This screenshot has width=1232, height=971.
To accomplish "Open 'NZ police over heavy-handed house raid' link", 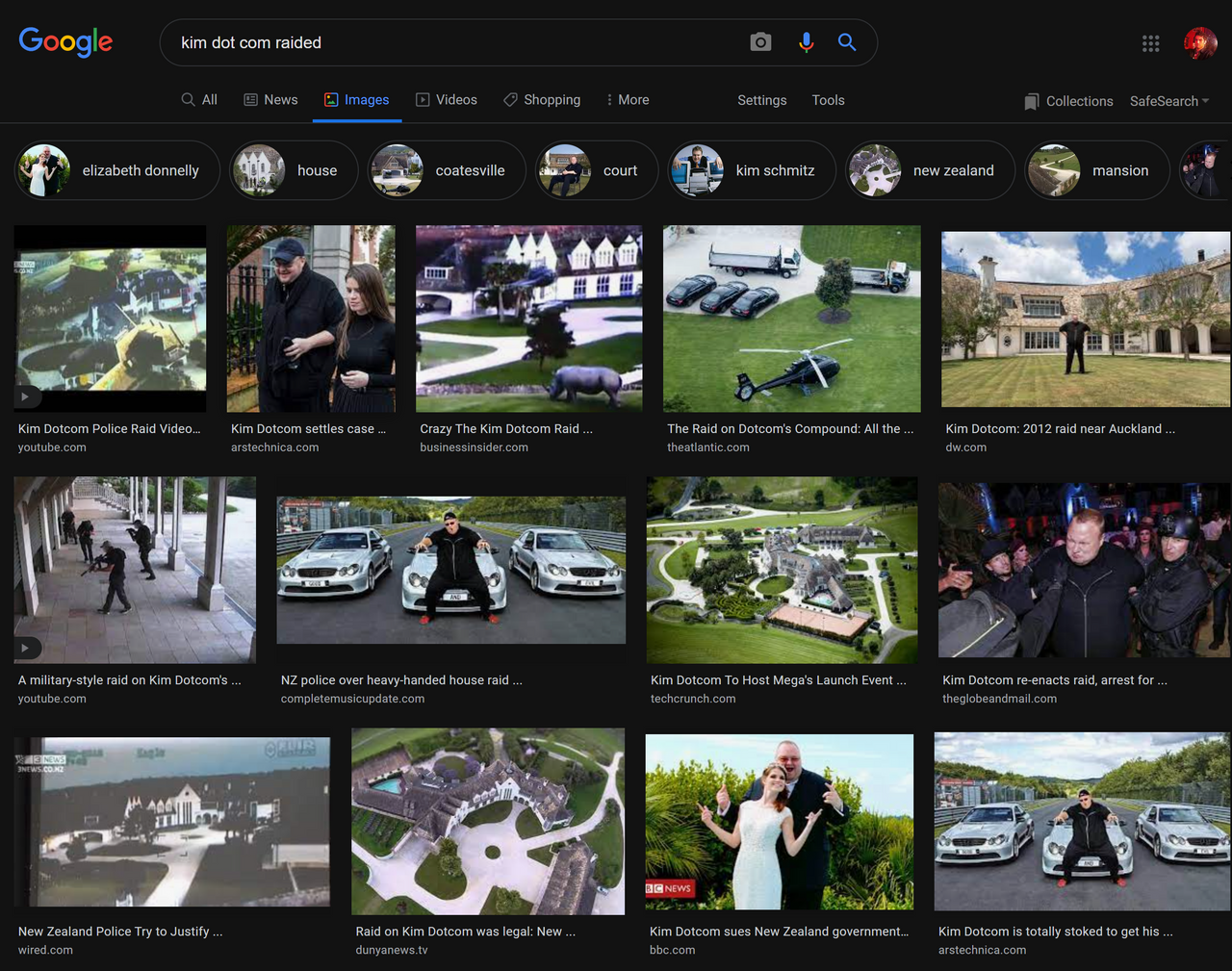I will click(x=401, y=680).
